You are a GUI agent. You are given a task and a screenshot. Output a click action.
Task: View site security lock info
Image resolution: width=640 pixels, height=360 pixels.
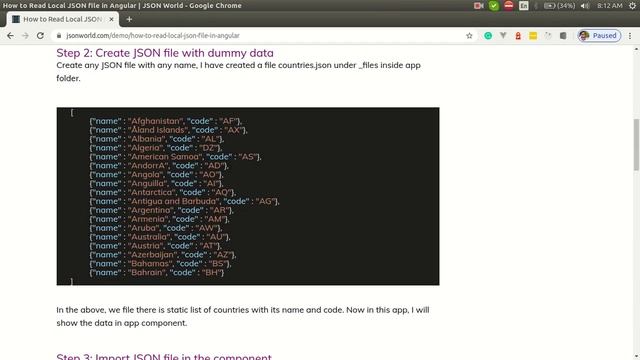(x=59, y=36)
